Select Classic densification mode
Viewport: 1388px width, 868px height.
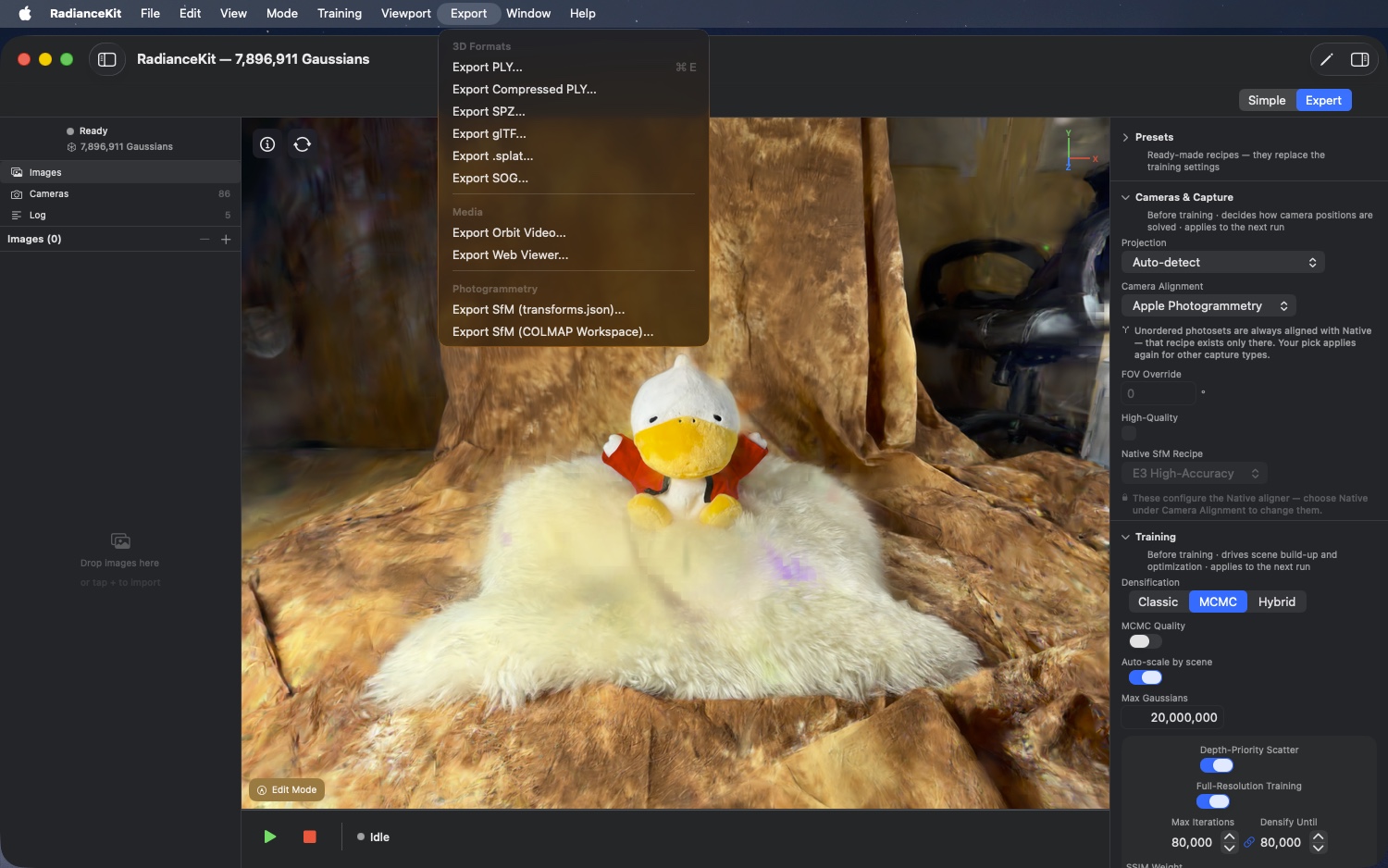[1158, 601]
